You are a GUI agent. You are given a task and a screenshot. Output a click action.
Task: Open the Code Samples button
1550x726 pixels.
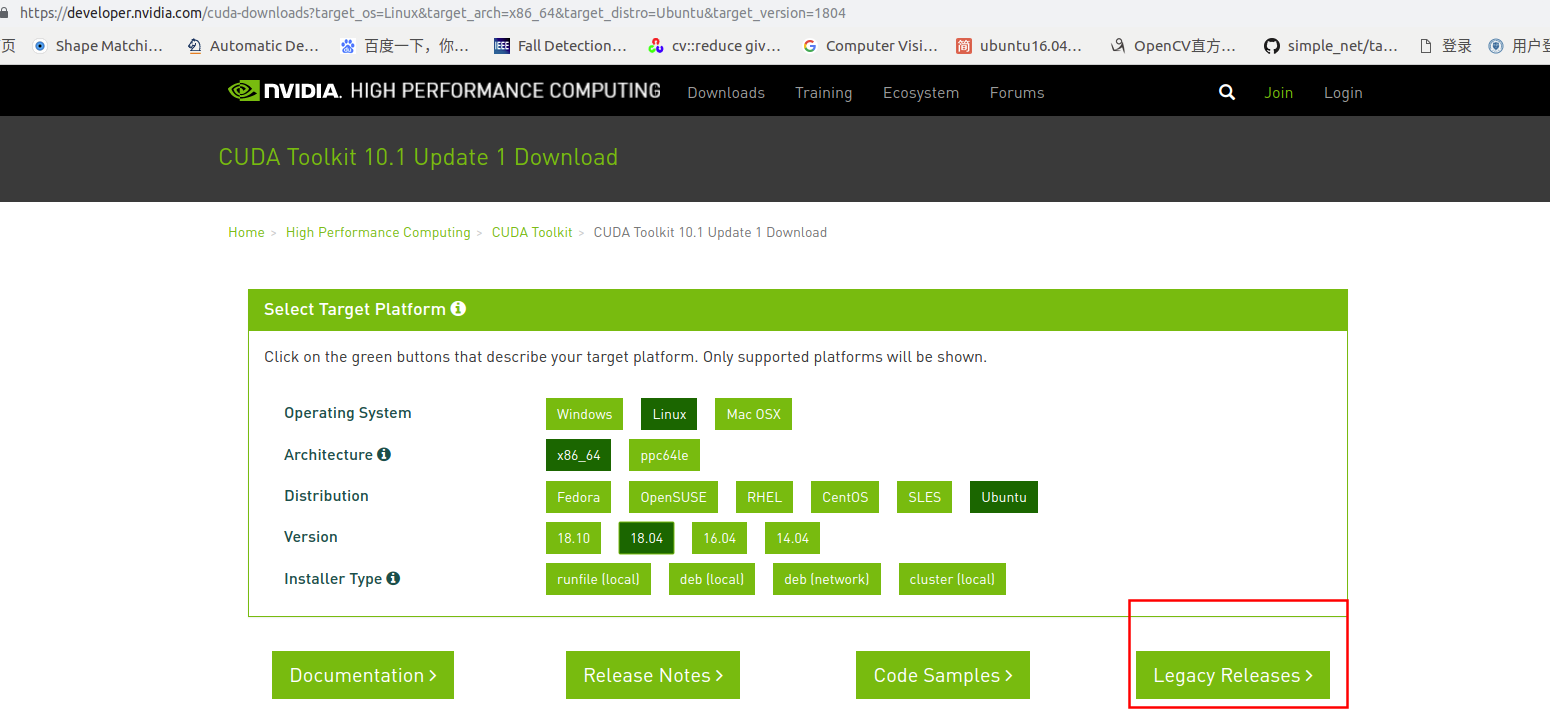943,675
